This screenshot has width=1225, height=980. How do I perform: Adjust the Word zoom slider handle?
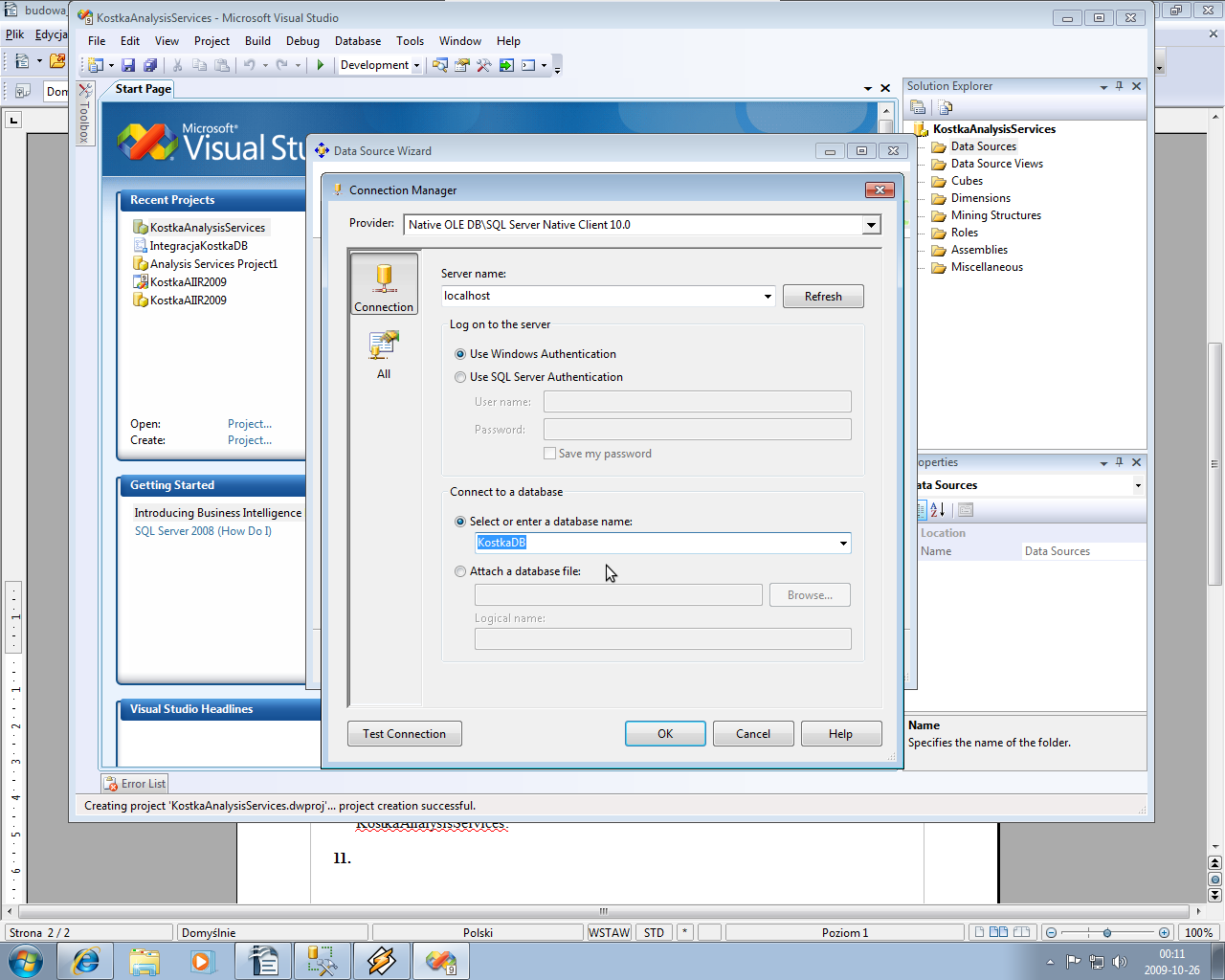point(1107,932)
